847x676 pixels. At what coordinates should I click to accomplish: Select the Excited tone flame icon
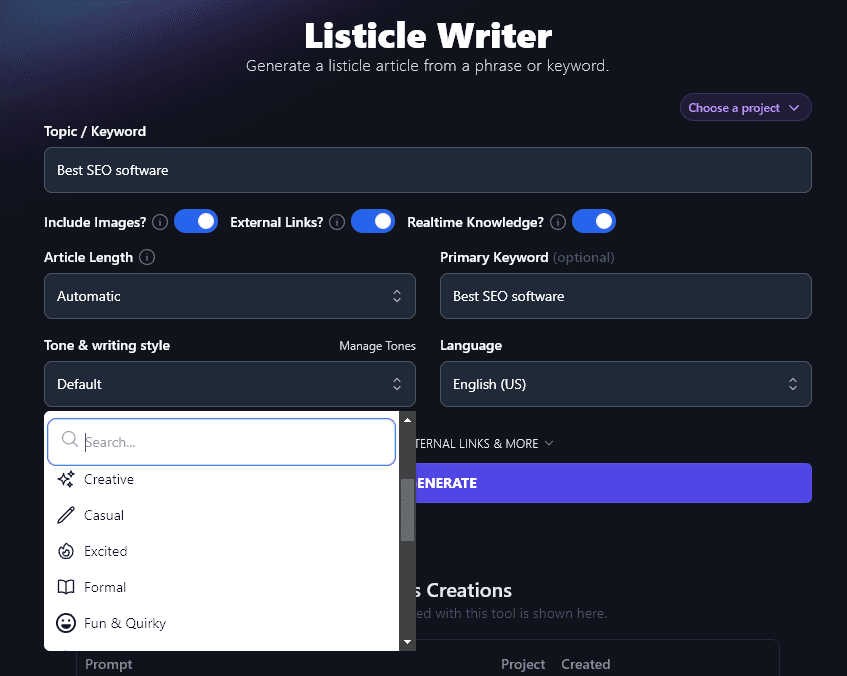click(x=68, y=551)
